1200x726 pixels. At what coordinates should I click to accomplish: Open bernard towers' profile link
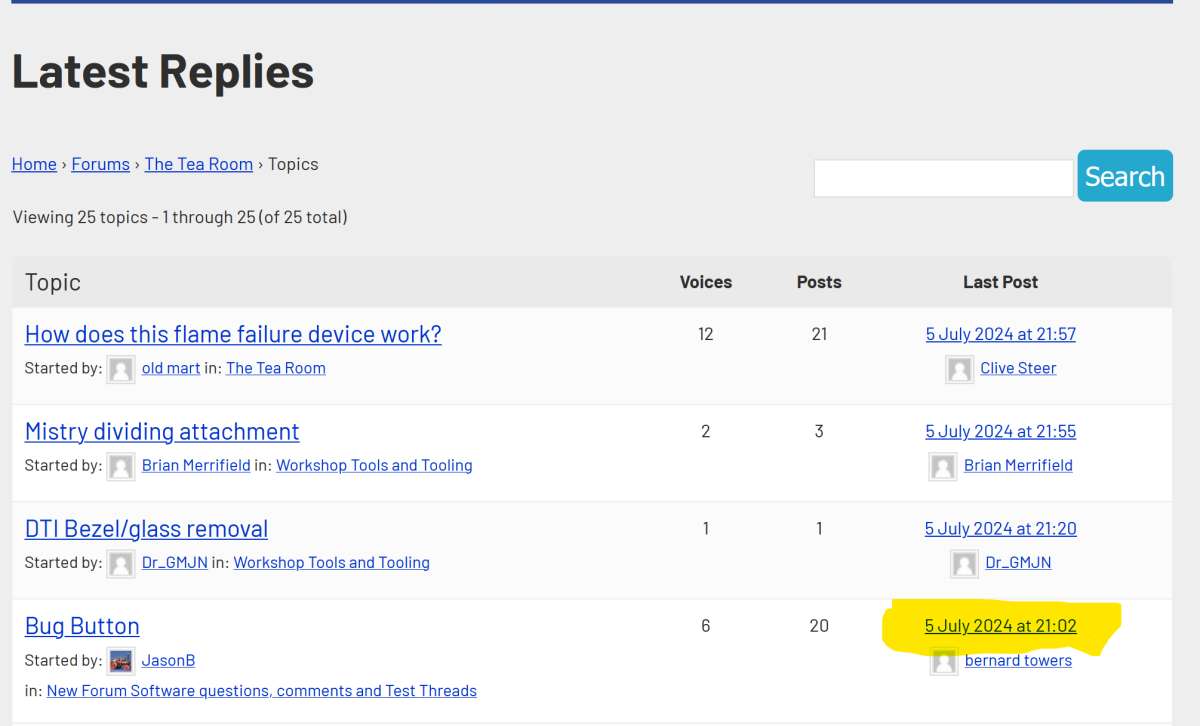(1018, 660)
